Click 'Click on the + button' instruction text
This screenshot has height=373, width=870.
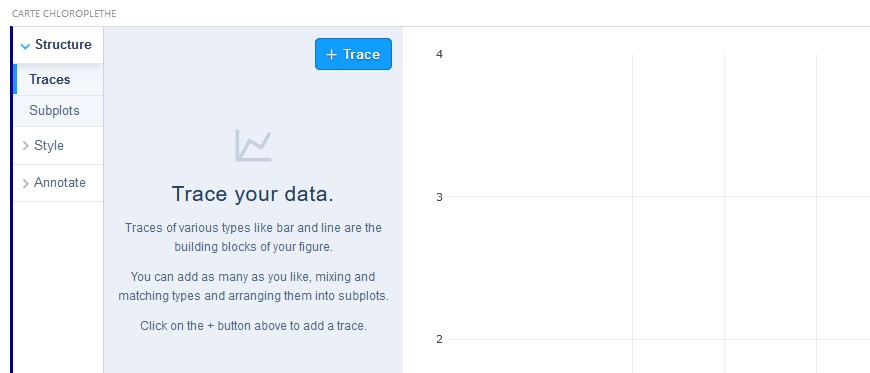pyautogui.click(x=253, y=326)
